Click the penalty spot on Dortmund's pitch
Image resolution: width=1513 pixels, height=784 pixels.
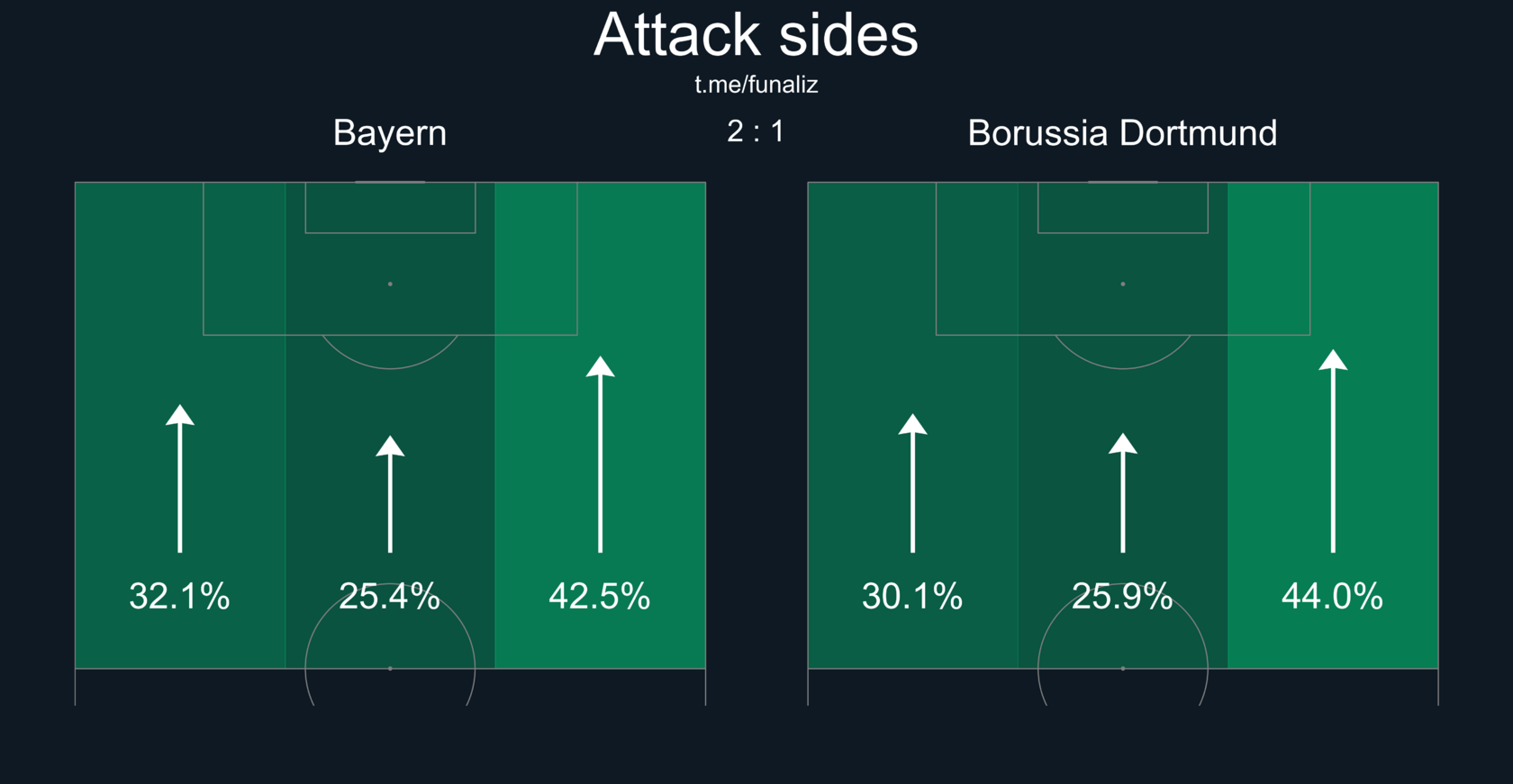(x=1122, y=284)
